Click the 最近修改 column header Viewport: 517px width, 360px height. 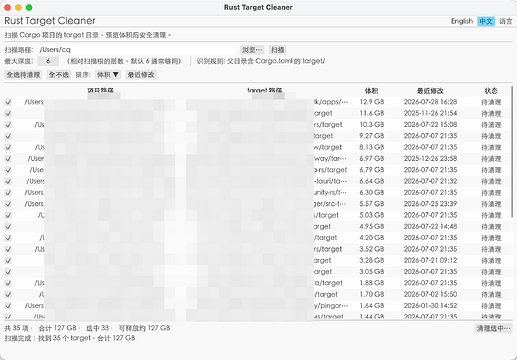(x=430, y=91)
